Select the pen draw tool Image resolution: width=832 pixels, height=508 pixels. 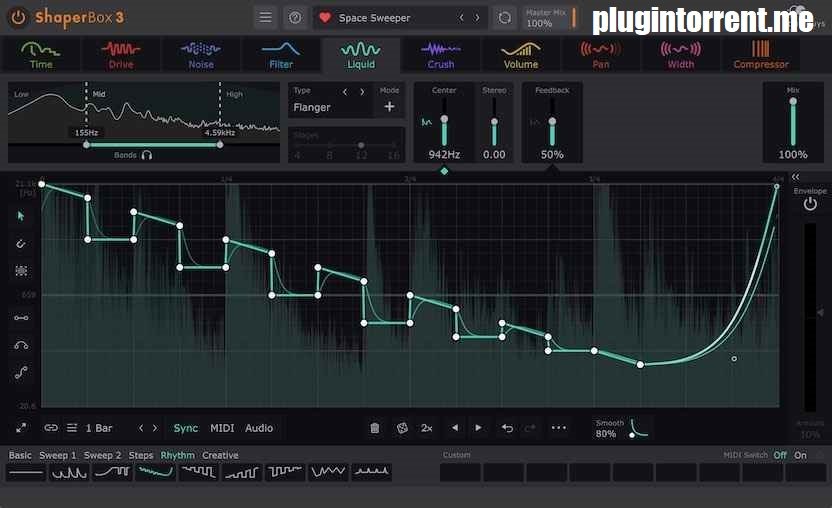coord(21,244)
